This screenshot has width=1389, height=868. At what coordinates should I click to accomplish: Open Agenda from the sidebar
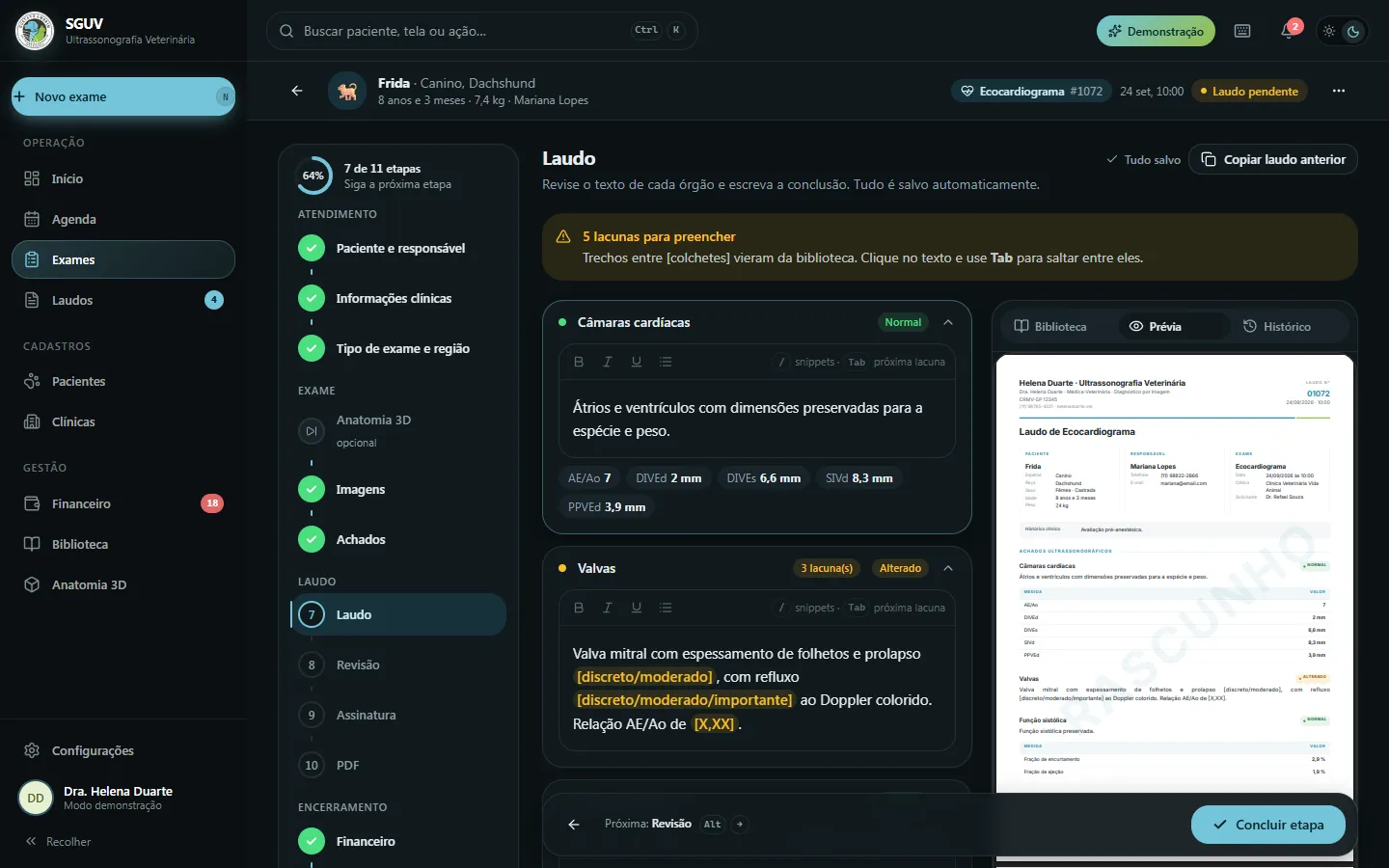pyautogui.click(x=123, y=219)
